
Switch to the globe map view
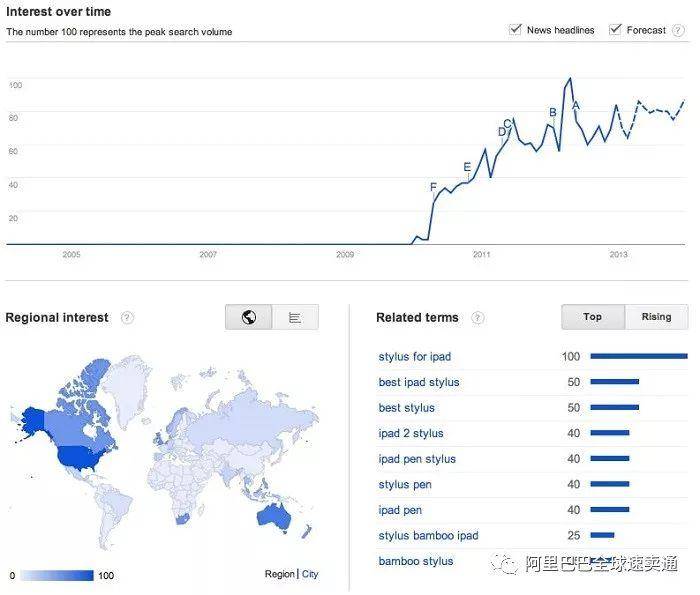click(249, 317)
